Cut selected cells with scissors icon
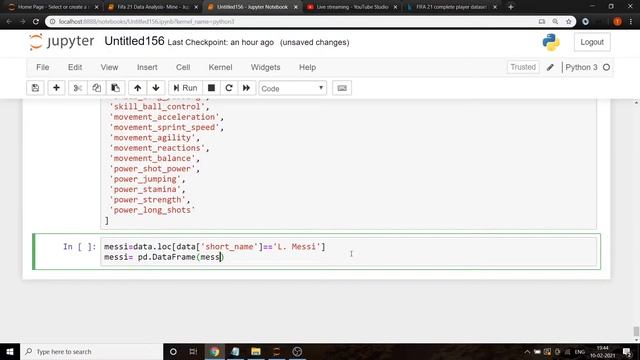This screenshot has width=640, height=360. 78,88
